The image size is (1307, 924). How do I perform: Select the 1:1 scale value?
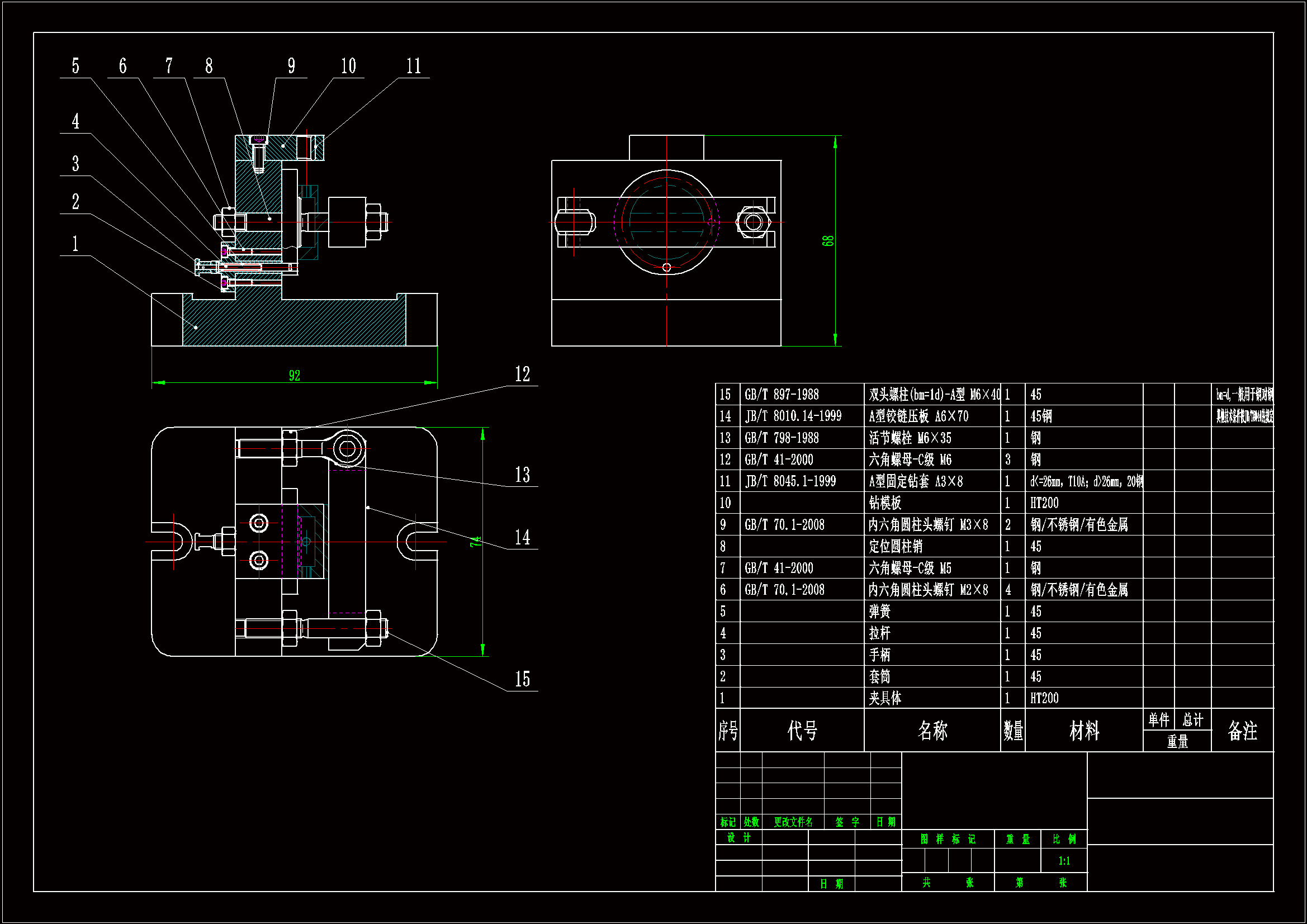1064,861
